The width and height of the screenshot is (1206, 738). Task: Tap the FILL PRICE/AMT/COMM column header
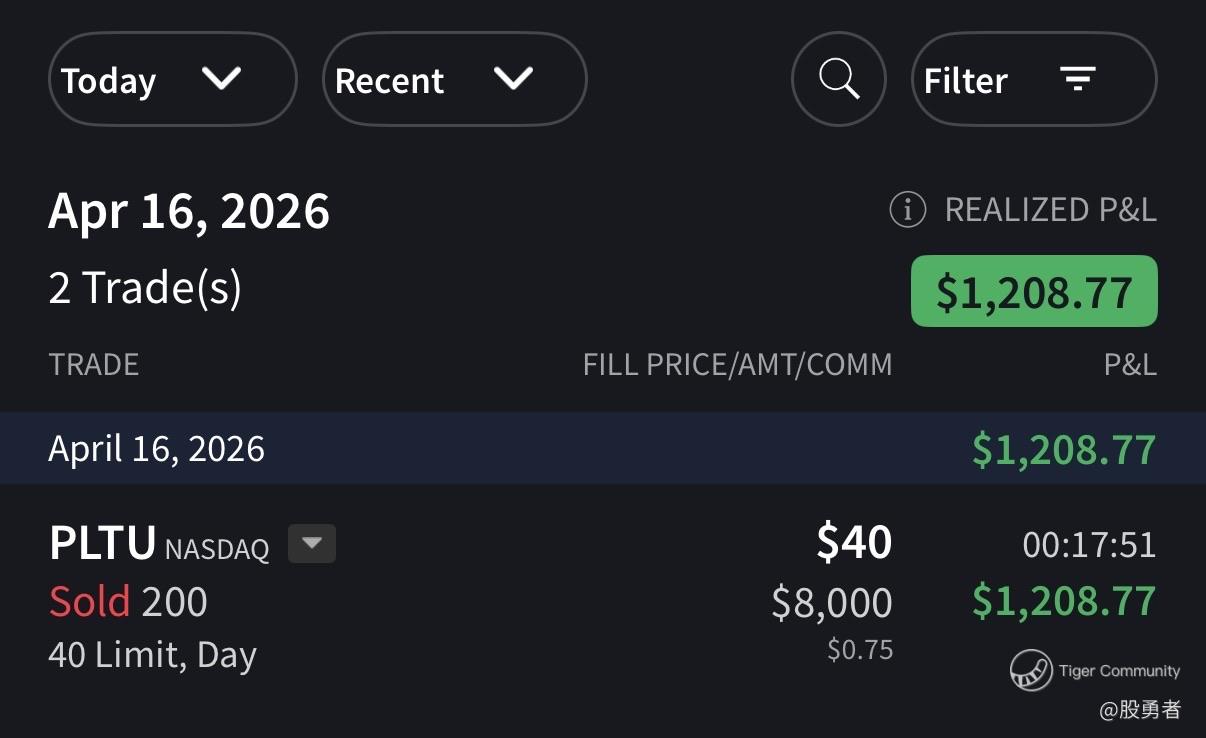(x=737, y=365)
